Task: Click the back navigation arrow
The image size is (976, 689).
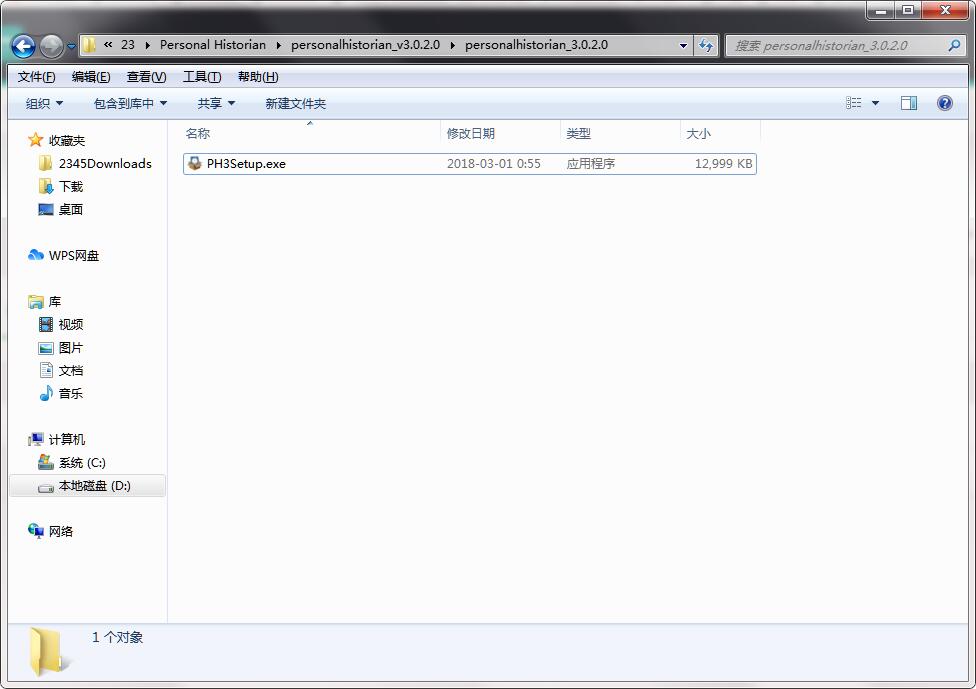Action: click(x=22, y=45)
